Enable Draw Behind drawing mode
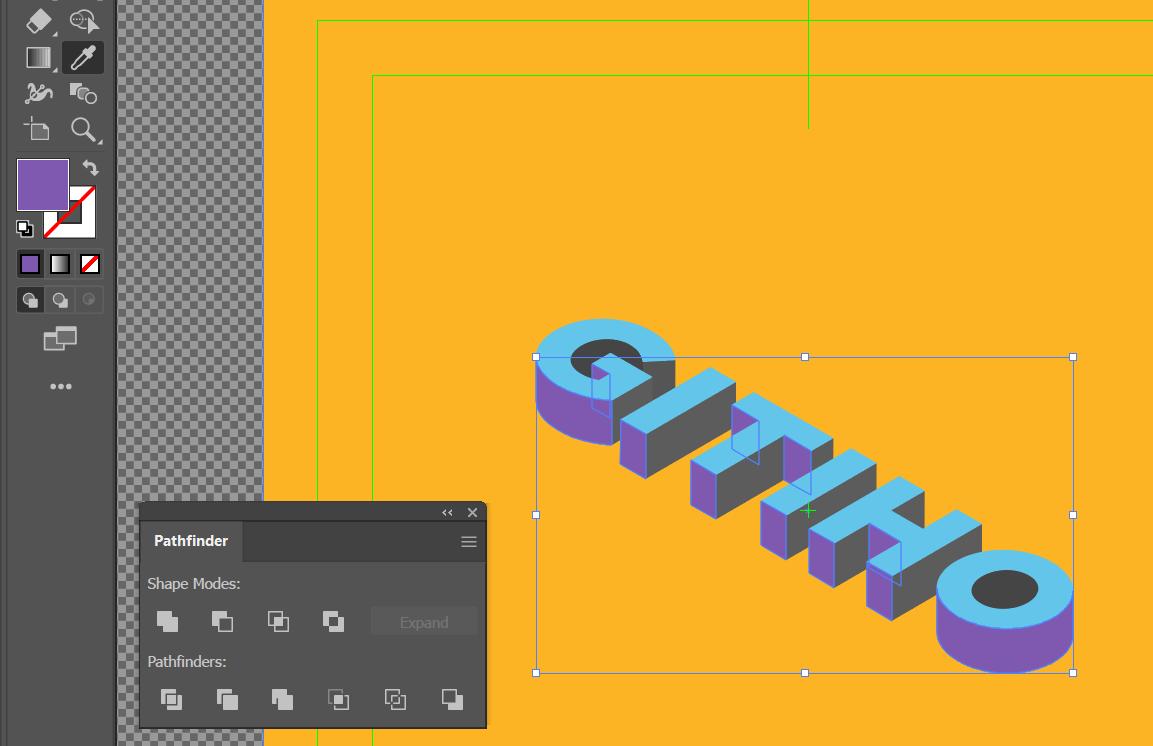This screenshot has height=746, width=1153. click(x=59, y=299)
